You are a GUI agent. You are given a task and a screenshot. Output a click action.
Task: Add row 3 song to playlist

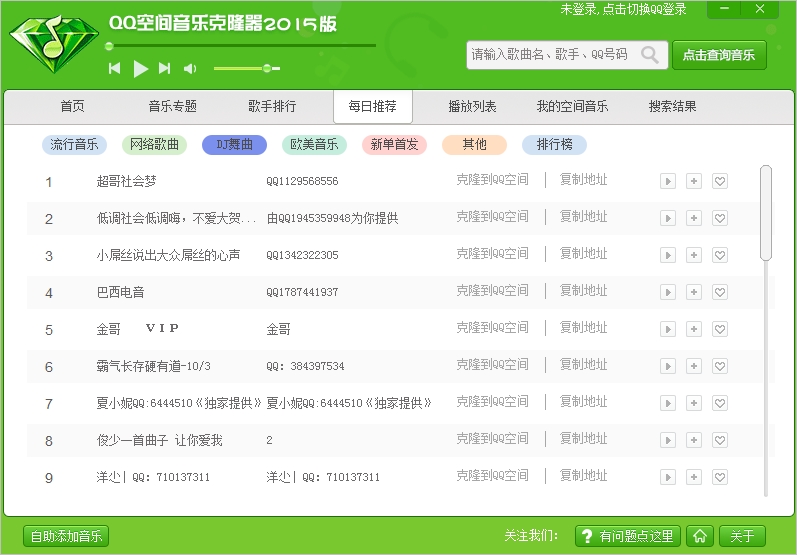694,255
